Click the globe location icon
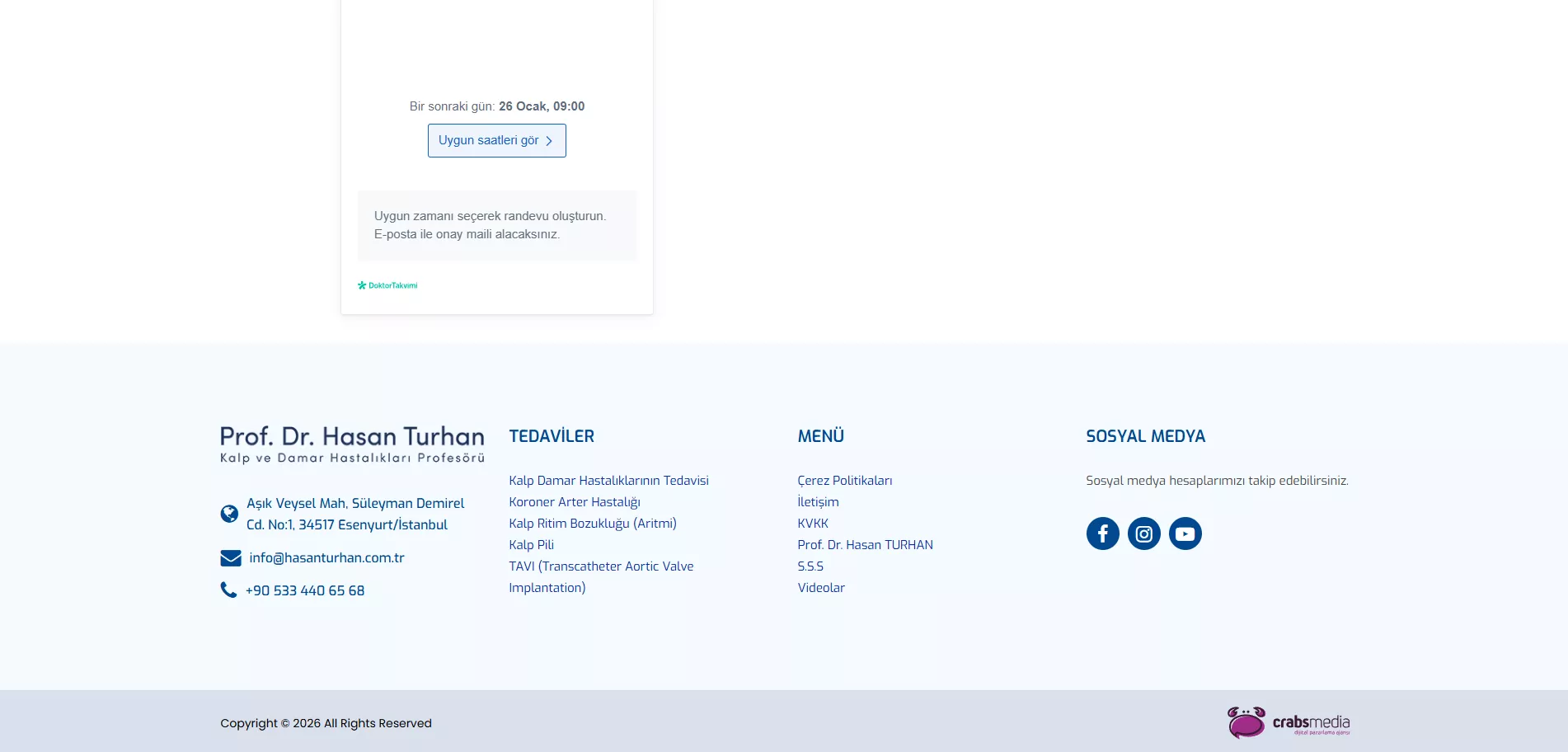The height and width of the screenshot is (752, 1568). pos(229,514)
